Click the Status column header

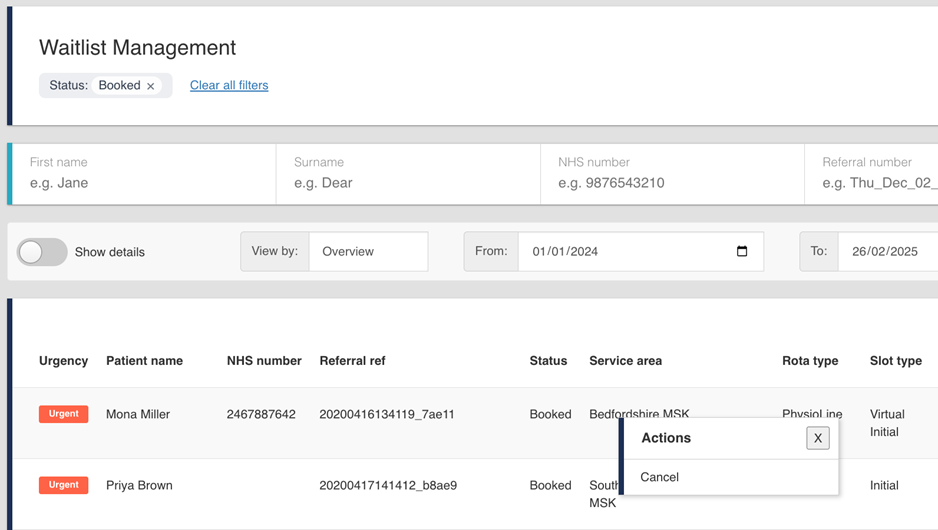click(548, 361)
